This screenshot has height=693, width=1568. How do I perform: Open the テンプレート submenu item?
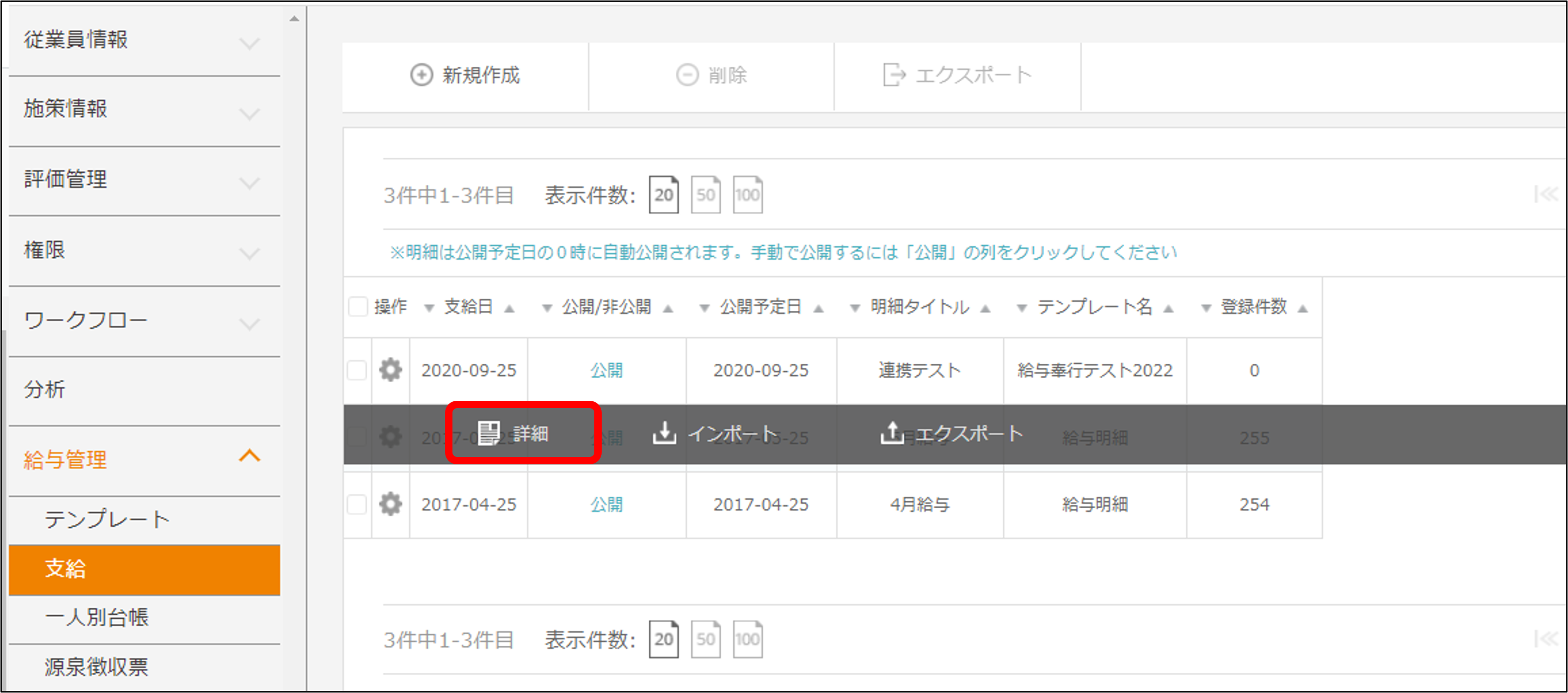107,519
